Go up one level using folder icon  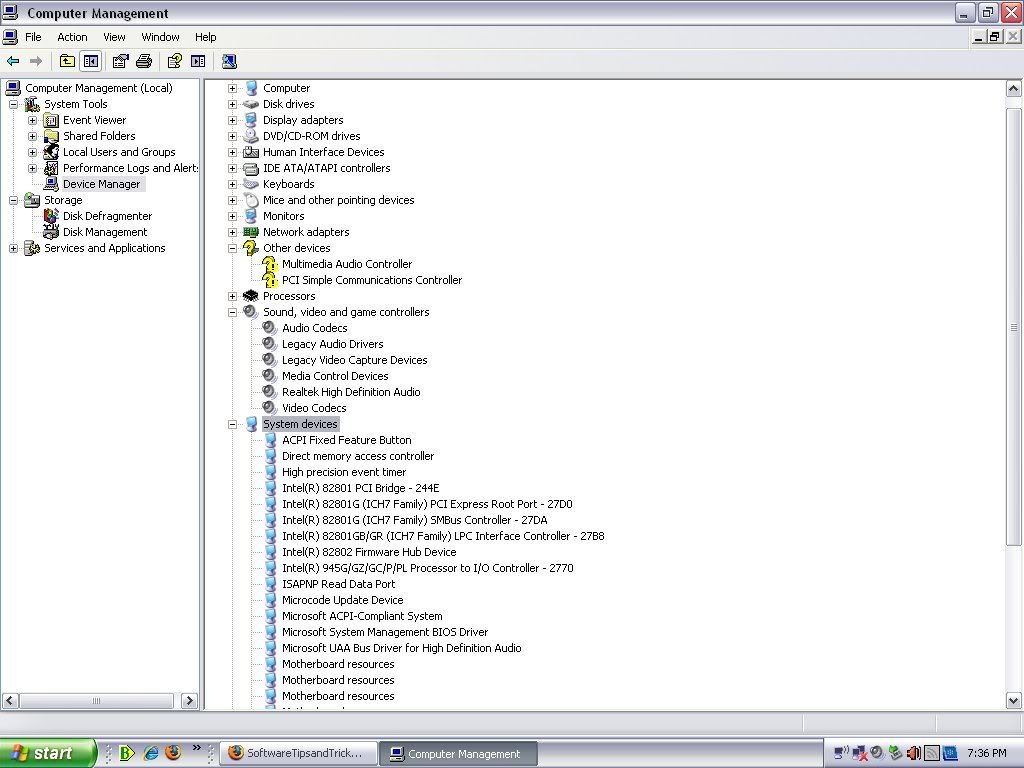pyautogui.click(x=67, y=61)
